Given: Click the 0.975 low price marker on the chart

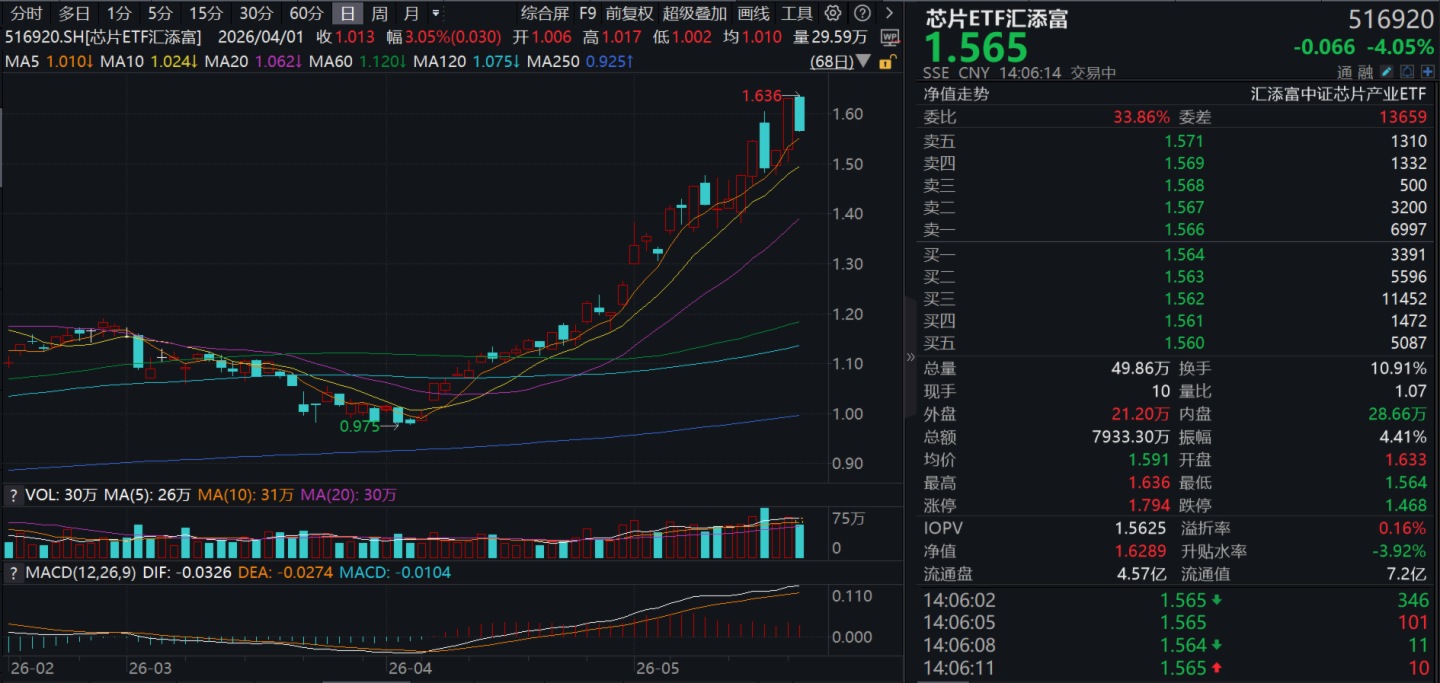Looking at the screenshot, I should (x=359, y=426).
